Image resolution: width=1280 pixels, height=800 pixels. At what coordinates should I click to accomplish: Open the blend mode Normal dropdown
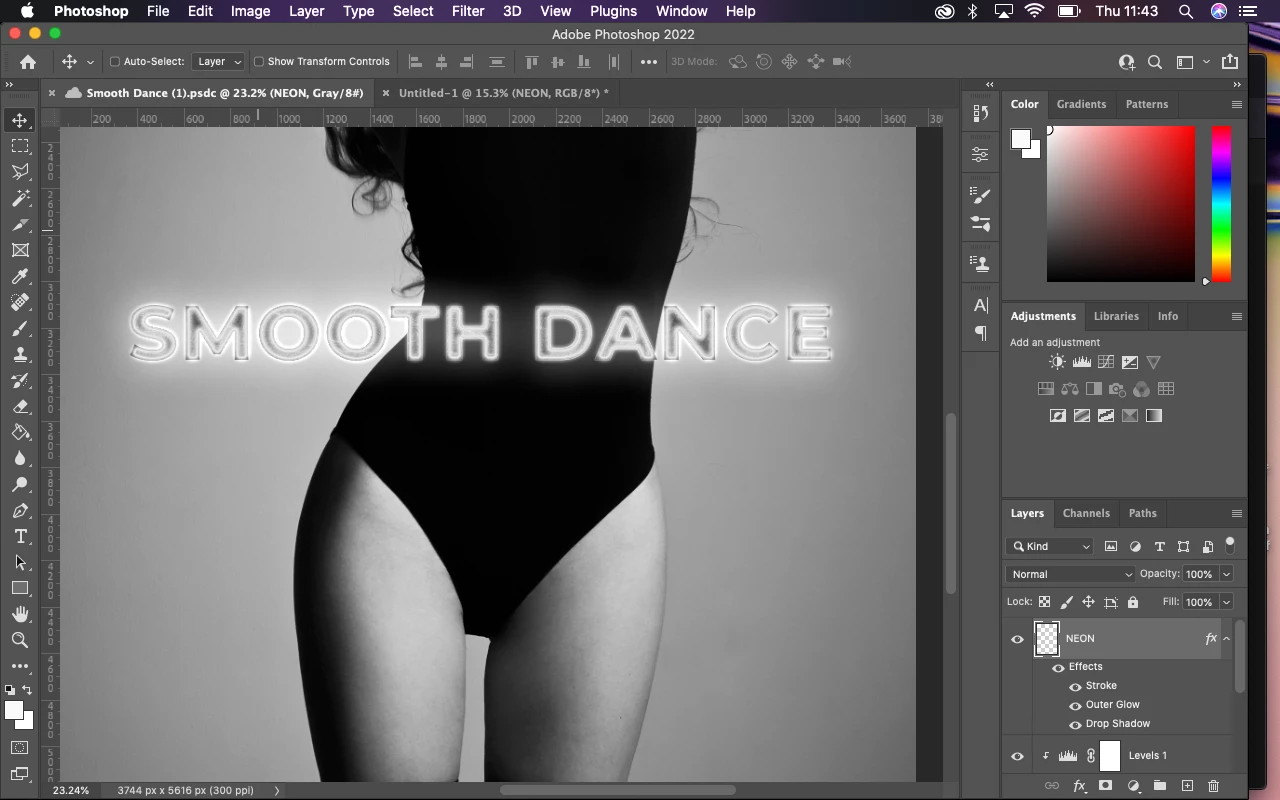click(1071, 574)
